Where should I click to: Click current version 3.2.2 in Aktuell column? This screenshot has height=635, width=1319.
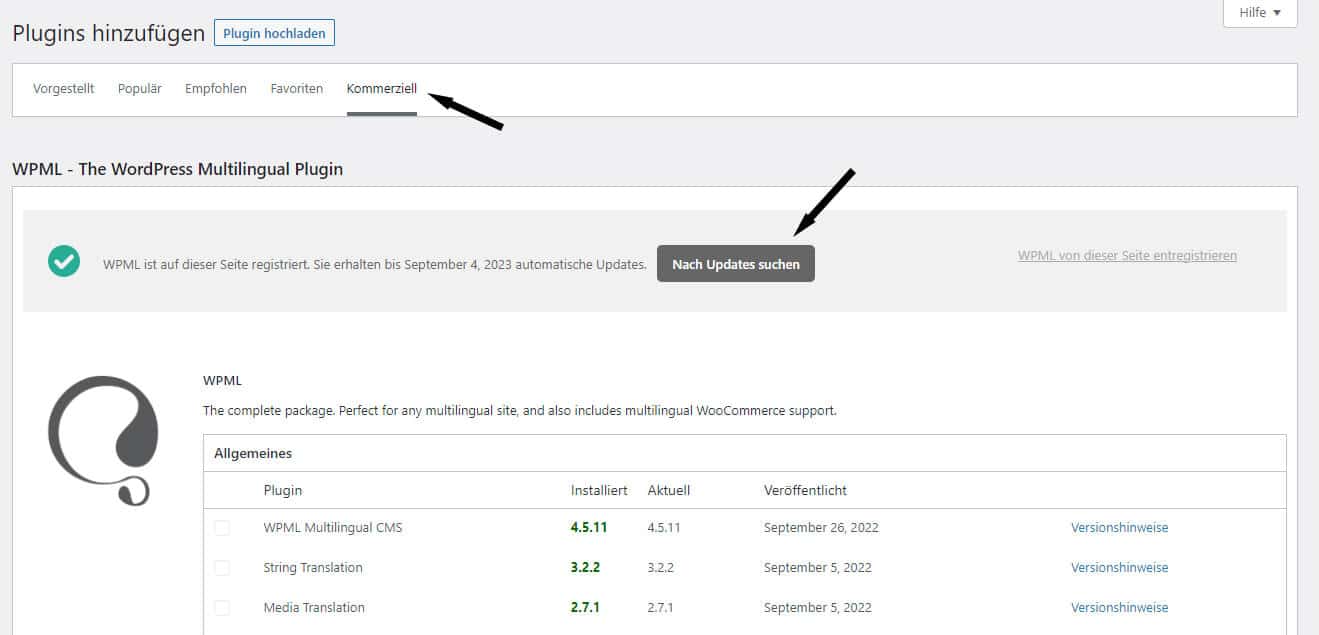click(x=661, y=568)
